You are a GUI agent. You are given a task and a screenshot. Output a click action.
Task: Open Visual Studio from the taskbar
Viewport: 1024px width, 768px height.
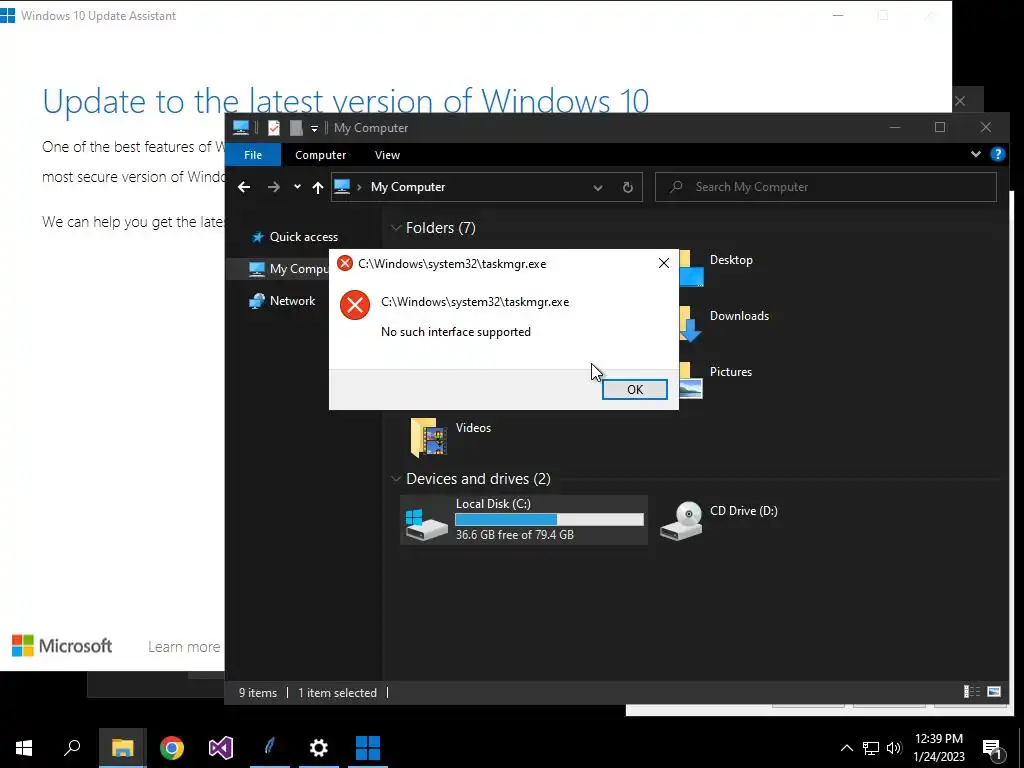pyautogui.click(x=221, y=748)
